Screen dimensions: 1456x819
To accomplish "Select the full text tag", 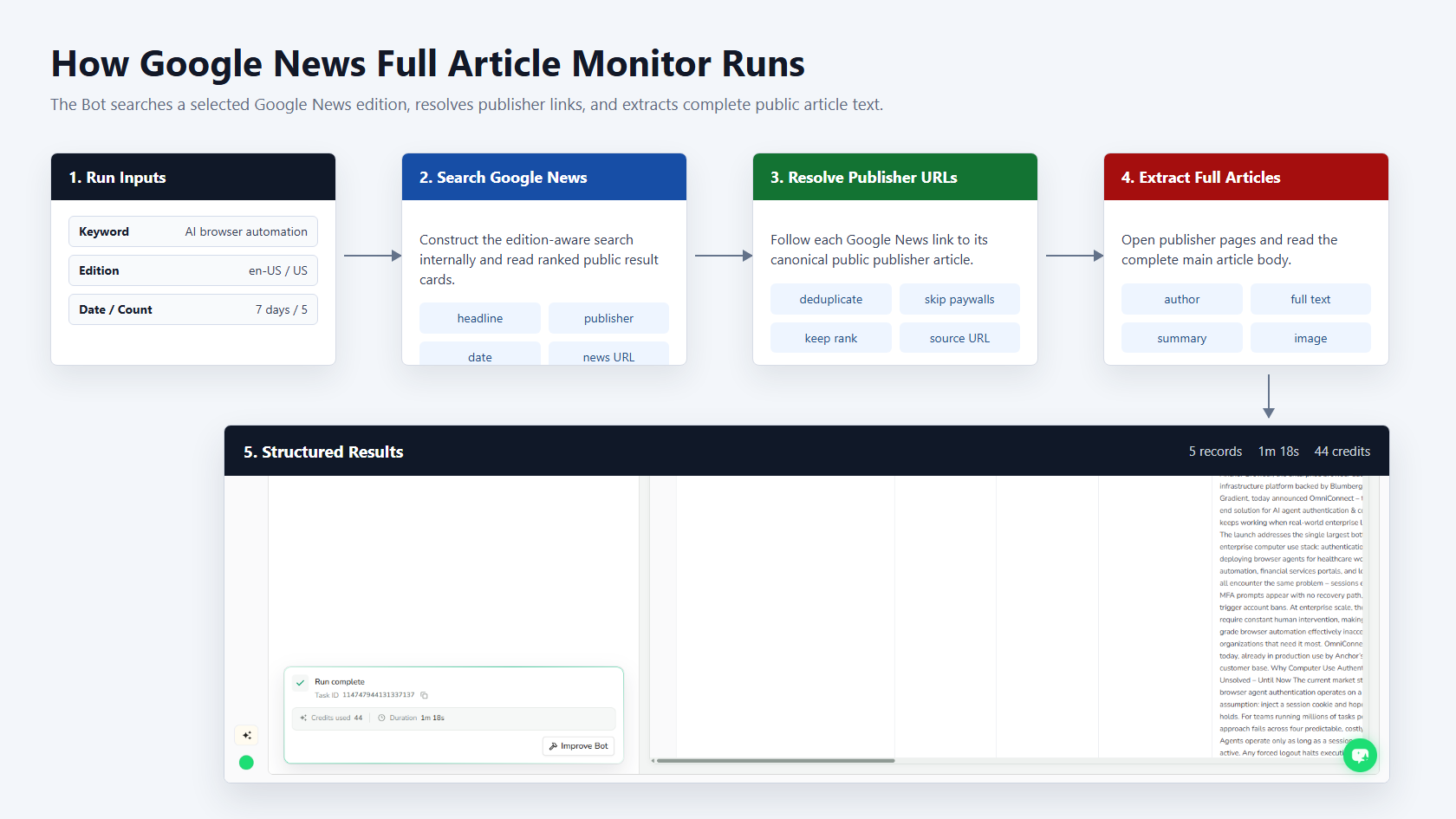I will 1310,299.
